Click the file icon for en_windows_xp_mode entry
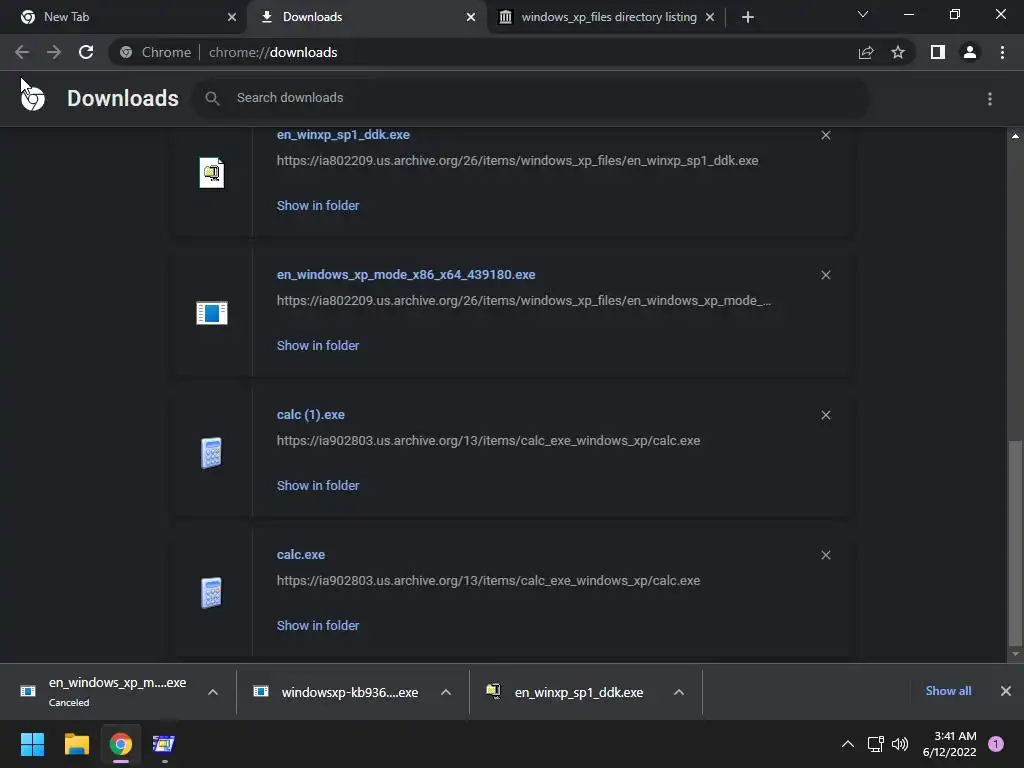The width and height of the screenshot is (1024, 768). point(212,313)
